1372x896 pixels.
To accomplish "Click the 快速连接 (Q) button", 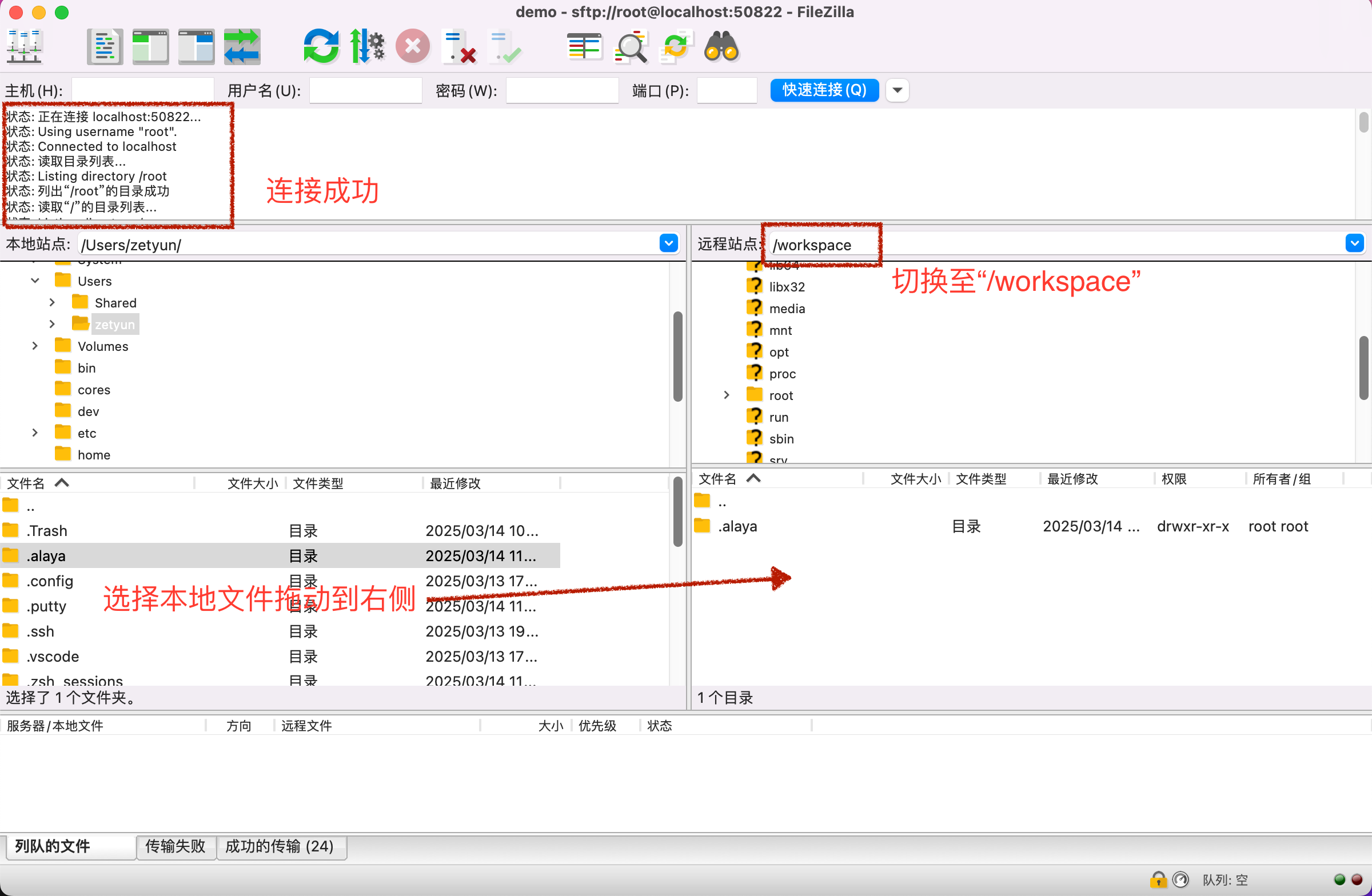I will point(824,90).
